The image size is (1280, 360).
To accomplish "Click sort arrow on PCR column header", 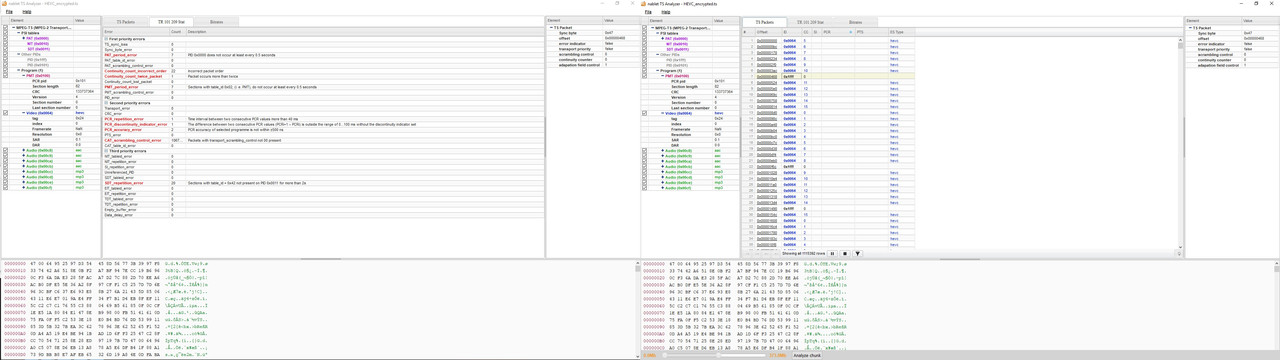I will tap(851, 32).
